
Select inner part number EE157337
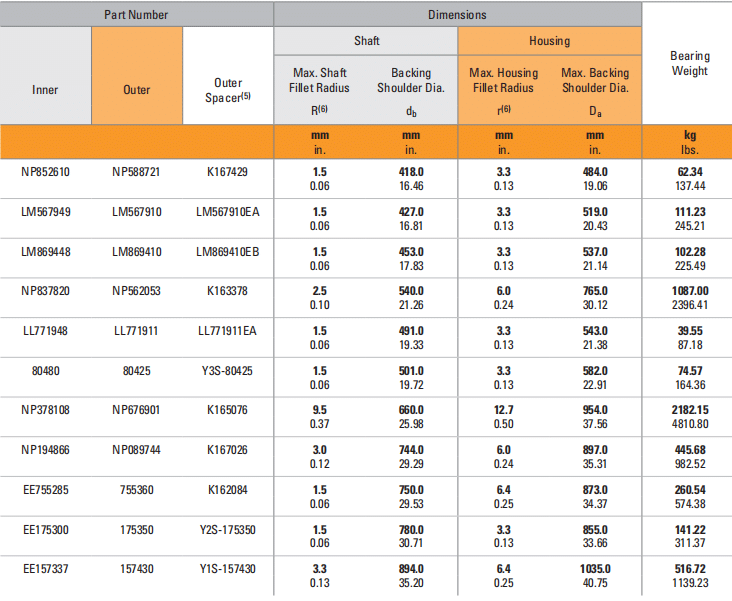pyautogui.click(x=46, y=568)
